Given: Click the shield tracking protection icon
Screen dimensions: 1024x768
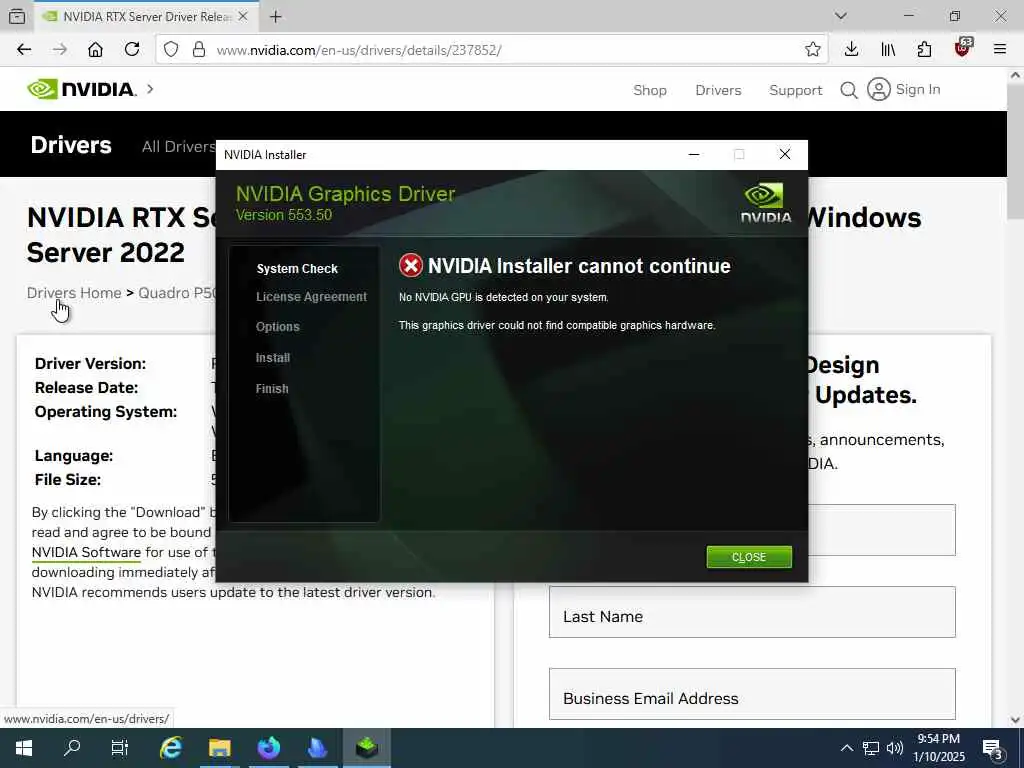Looking at the screenshot, I should [170, 50].
